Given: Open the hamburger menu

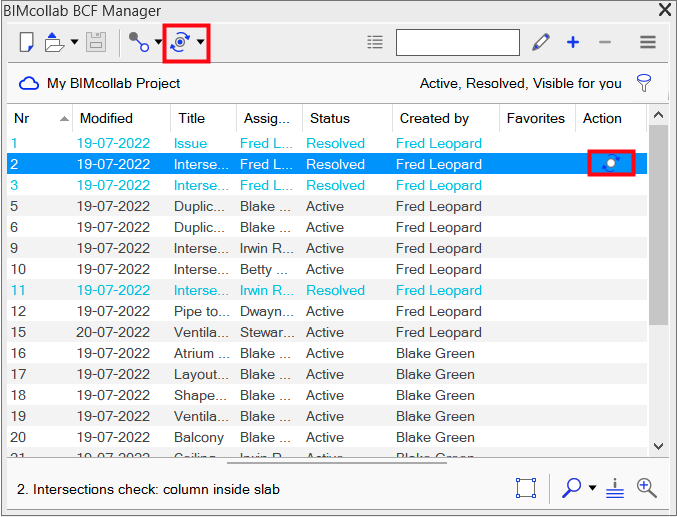Looking at the screenshot, I should point(648,42).
